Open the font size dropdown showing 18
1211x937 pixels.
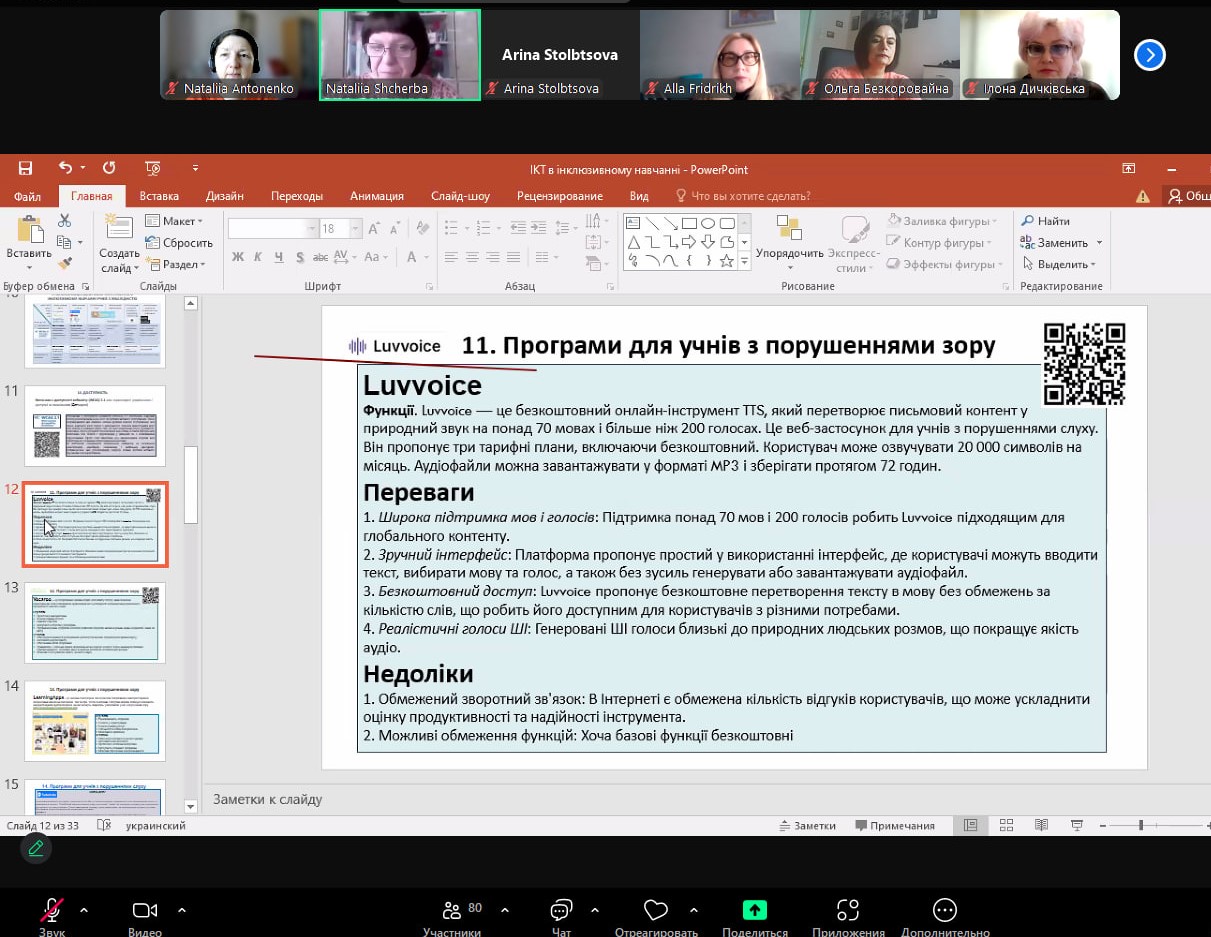click(354, 229)
